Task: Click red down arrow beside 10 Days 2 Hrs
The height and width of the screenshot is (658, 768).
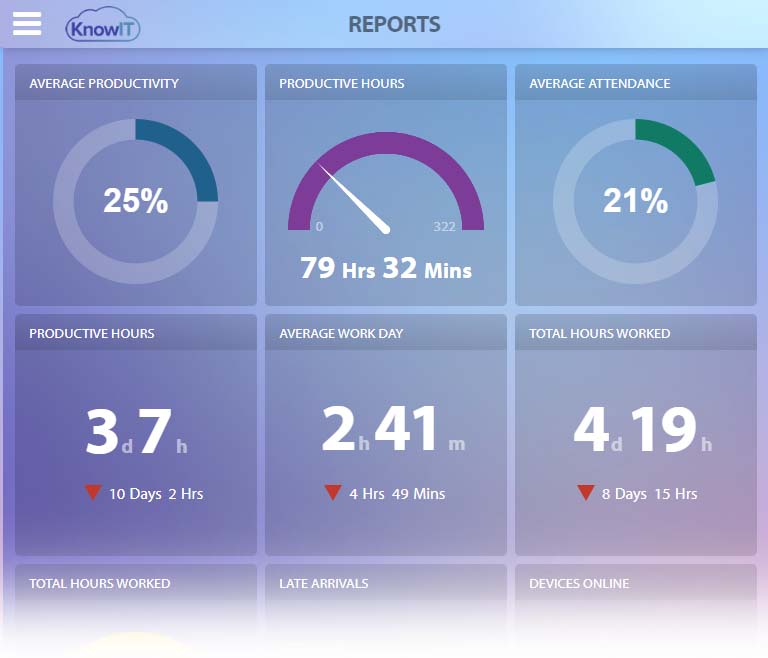Action: pyautogui.click(x=93, y=492)
